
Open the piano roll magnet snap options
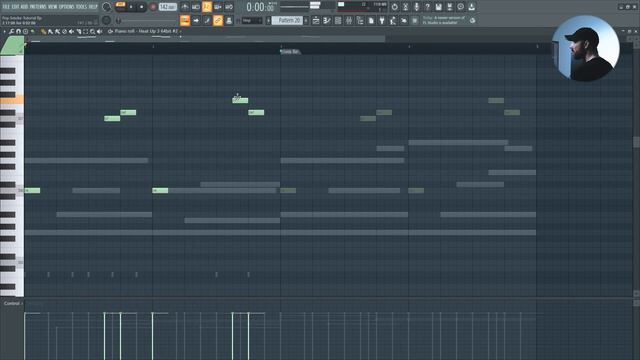[18, 31]
